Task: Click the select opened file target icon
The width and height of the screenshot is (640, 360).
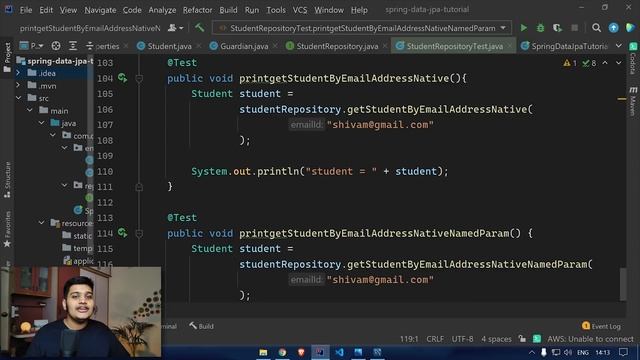Action: (x=56, y=46)
